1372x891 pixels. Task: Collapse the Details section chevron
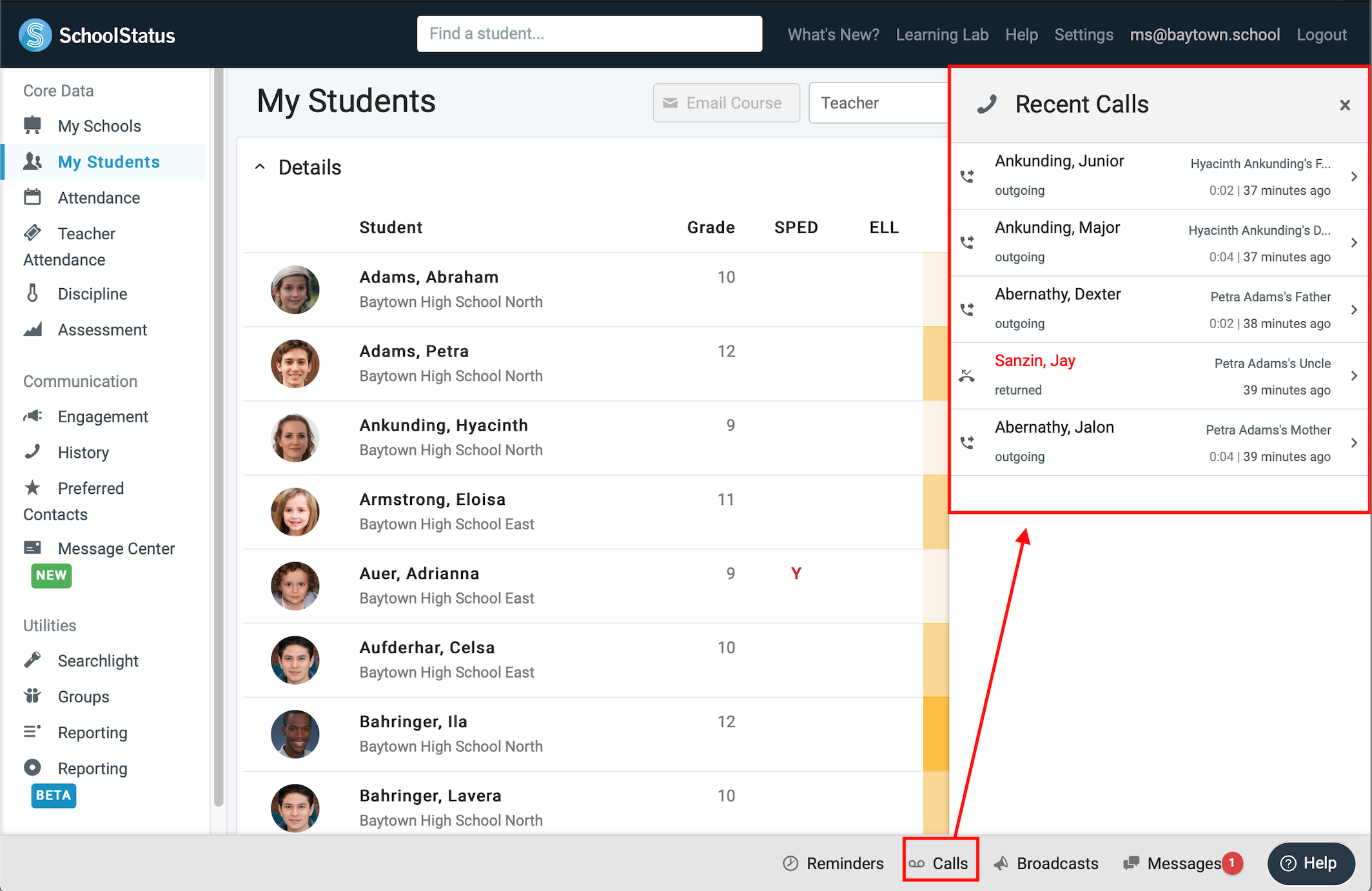(260, 167)
